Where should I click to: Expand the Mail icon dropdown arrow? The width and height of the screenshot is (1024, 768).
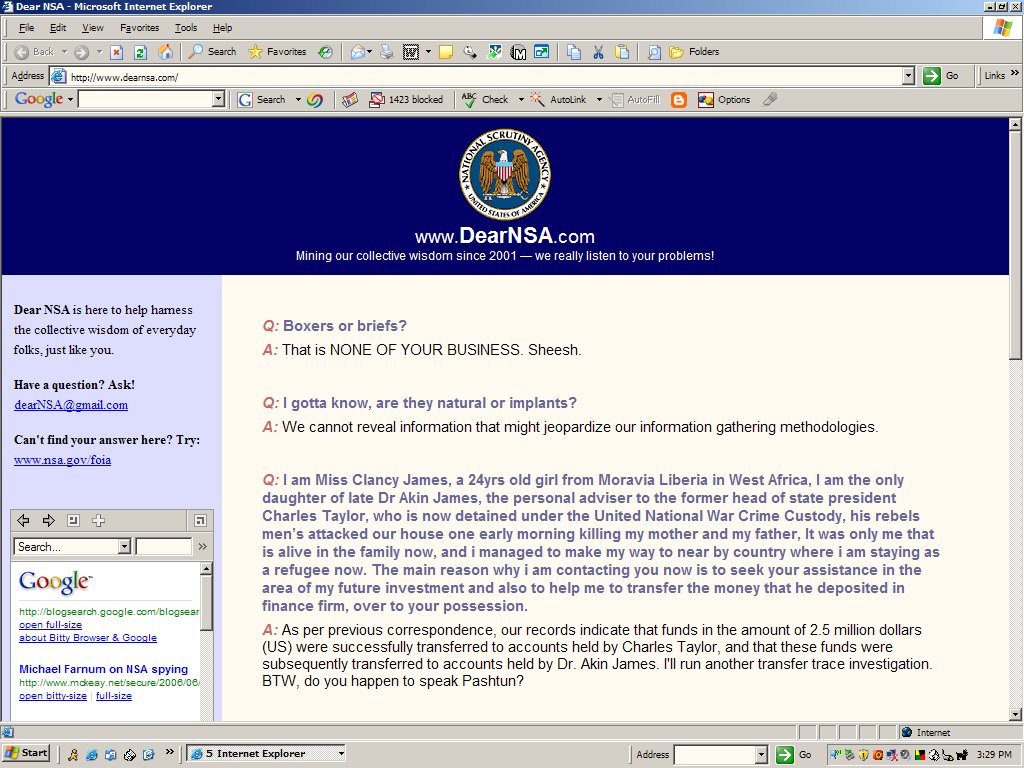[370, 52]
